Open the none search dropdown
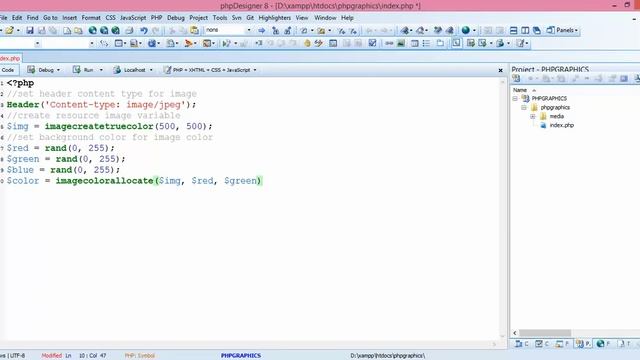Viewport: 640px width, 360px height. pos(249,30)
